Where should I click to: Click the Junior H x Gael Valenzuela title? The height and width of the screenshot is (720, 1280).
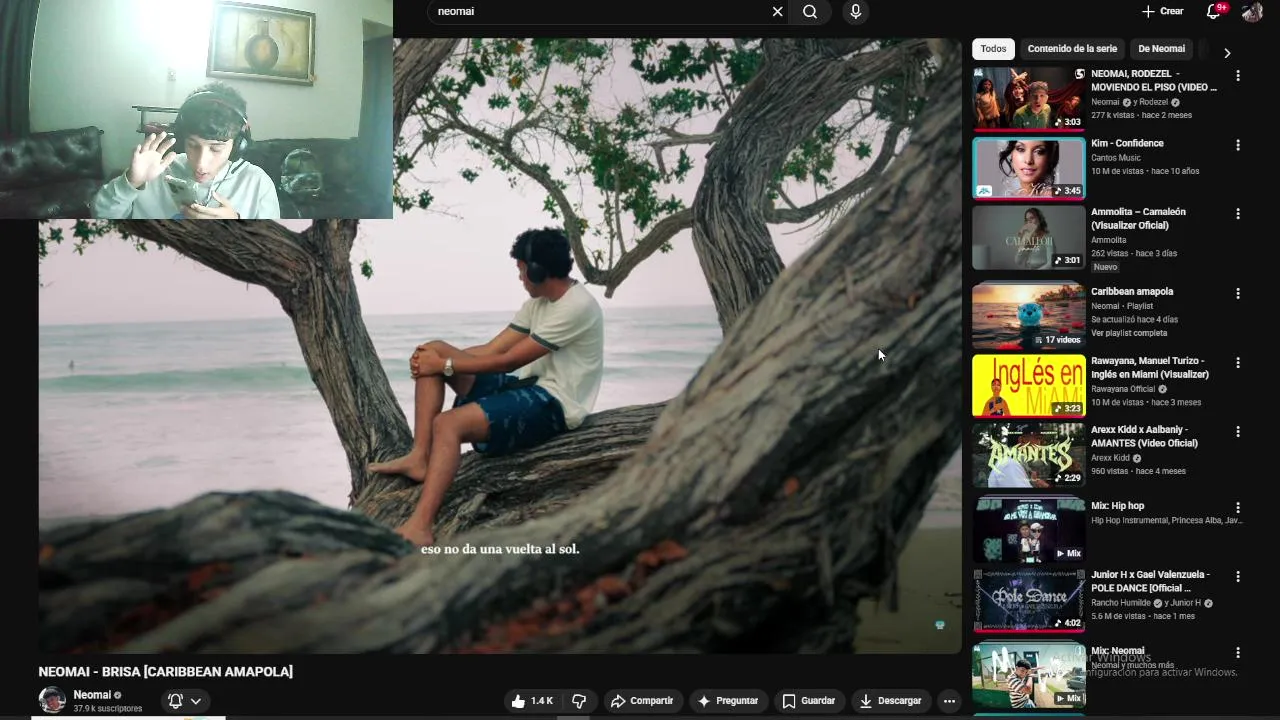point(1150,581)
